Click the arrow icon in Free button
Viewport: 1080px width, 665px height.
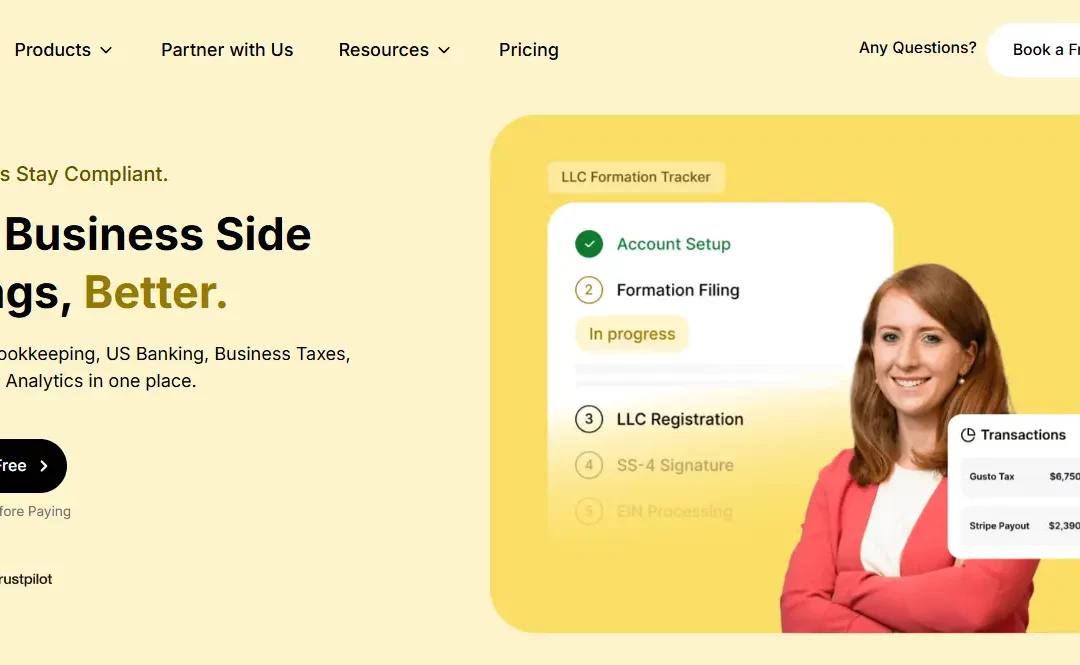tap(44, 466)
